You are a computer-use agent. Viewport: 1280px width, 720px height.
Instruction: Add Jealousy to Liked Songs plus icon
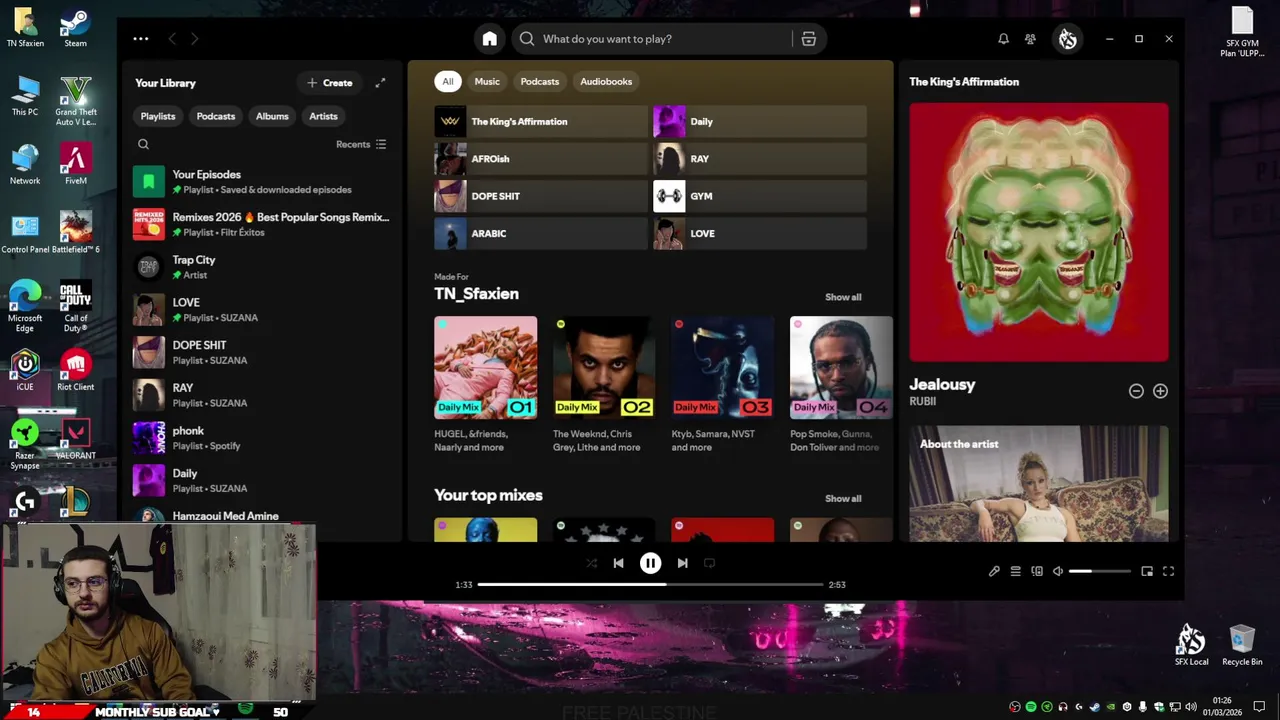[x=1160, y=391]
